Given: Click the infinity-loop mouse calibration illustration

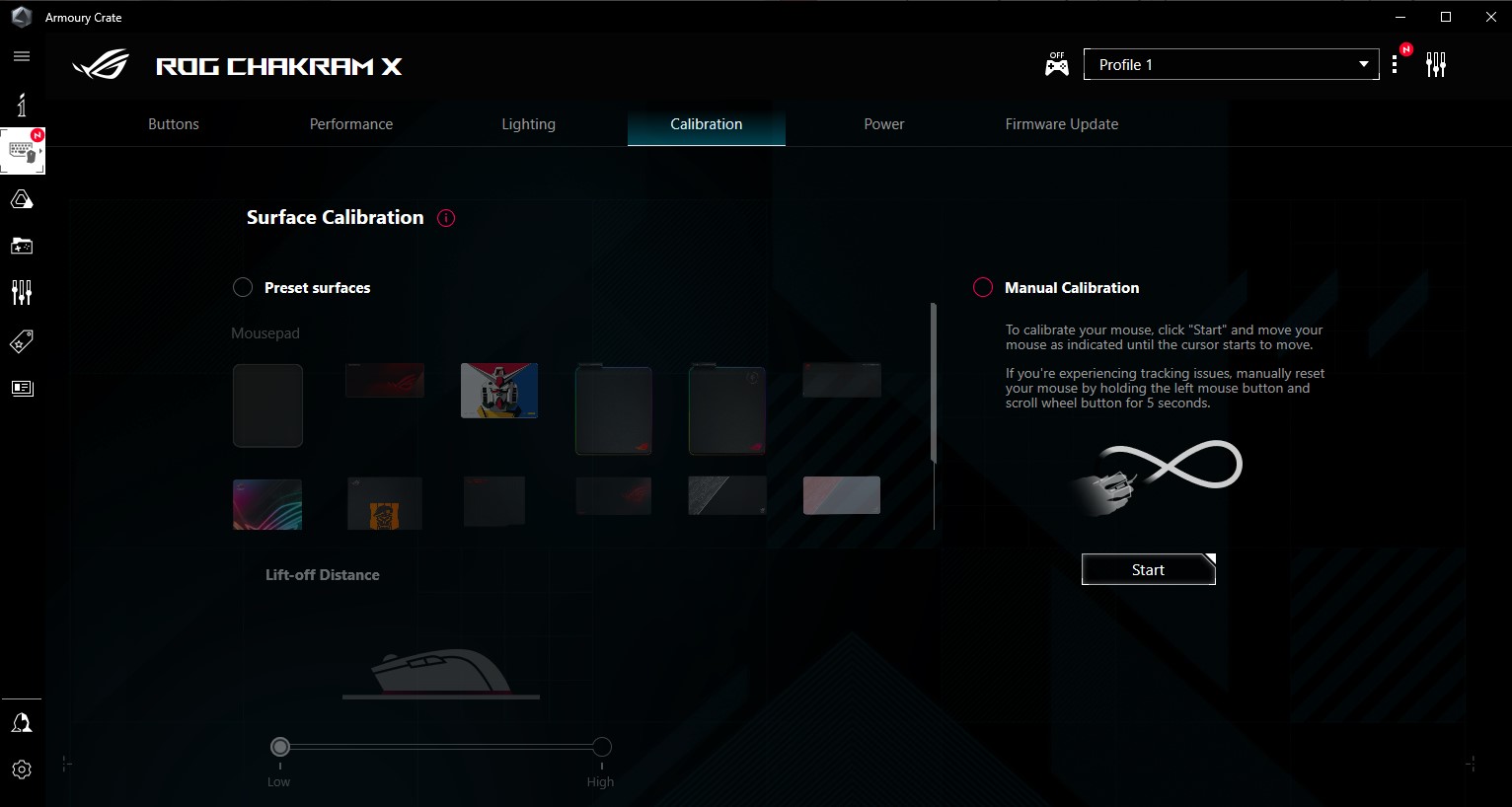Looking at the screenshot, I should (x=1157, y=477).
